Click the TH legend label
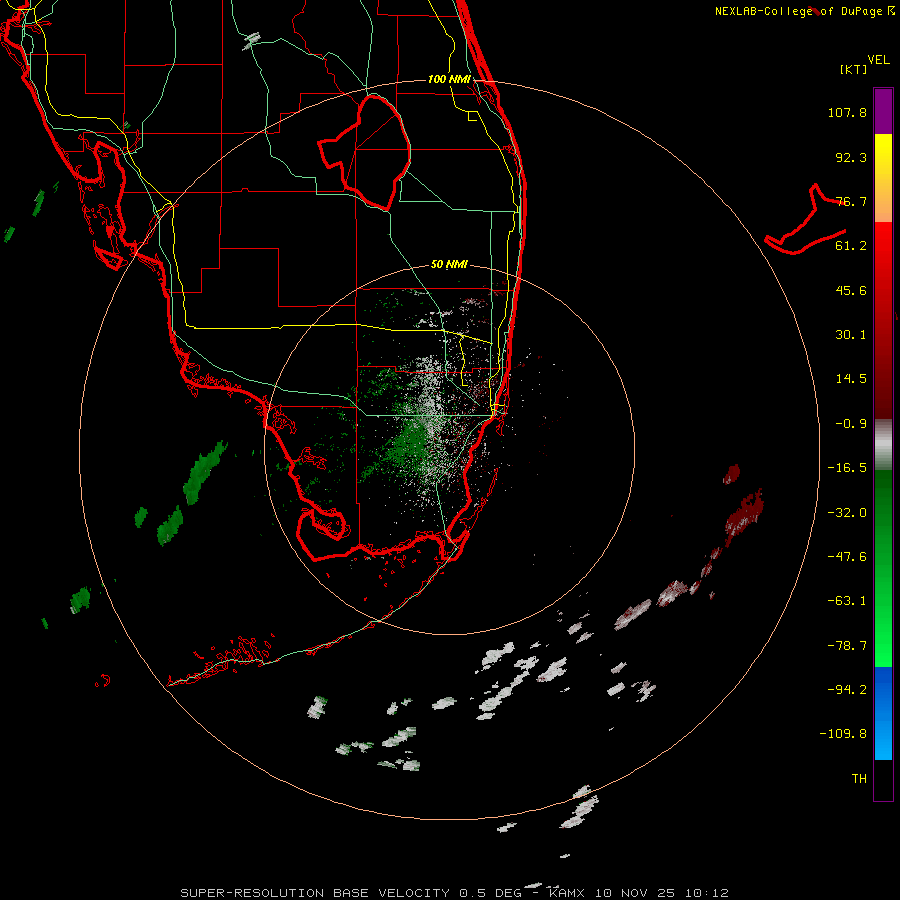Image resolution: width=900 pixels, height=900 pixels. click(859, 779)
